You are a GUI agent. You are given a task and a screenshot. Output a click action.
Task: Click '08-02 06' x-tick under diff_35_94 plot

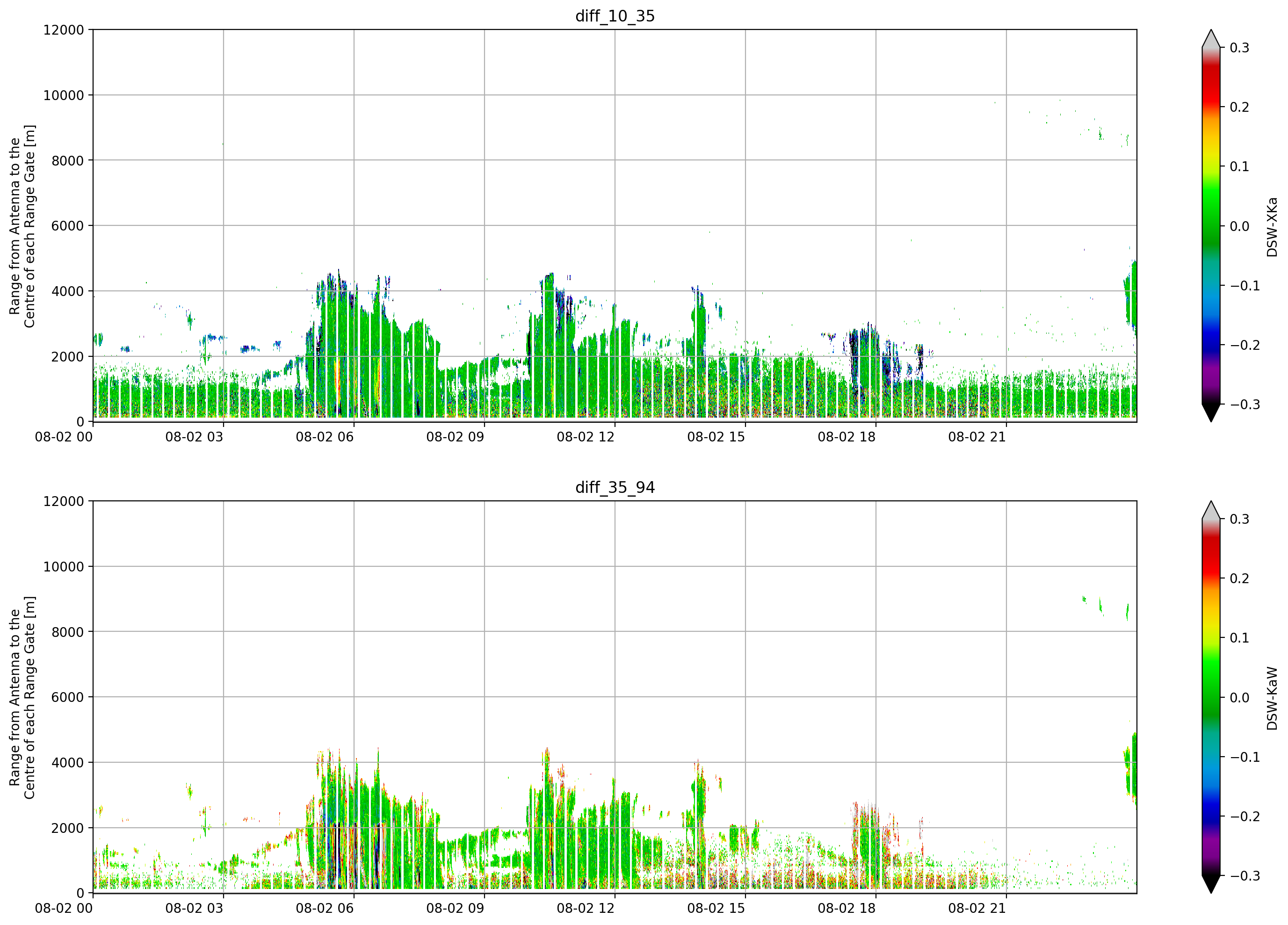click(x=325, y=908)
